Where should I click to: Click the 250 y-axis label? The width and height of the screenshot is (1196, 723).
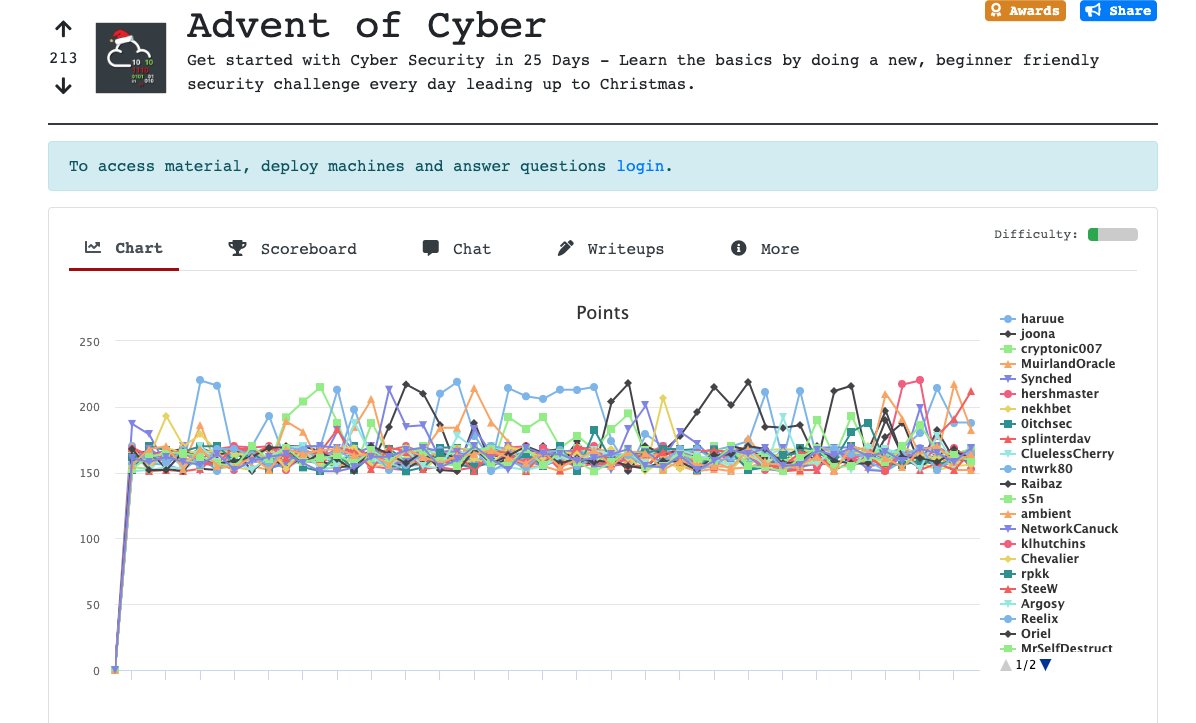pyautogui.click(x=89, y=342)
